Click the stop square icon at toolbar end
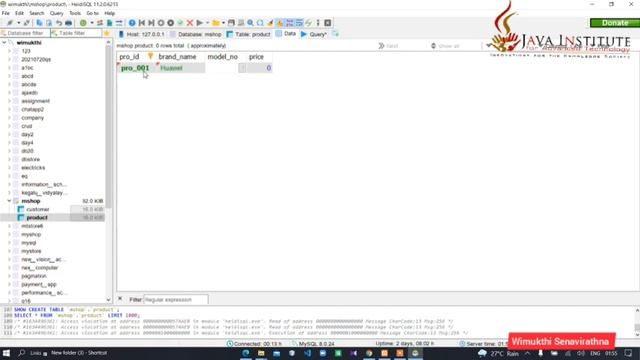 coord(327,23)
